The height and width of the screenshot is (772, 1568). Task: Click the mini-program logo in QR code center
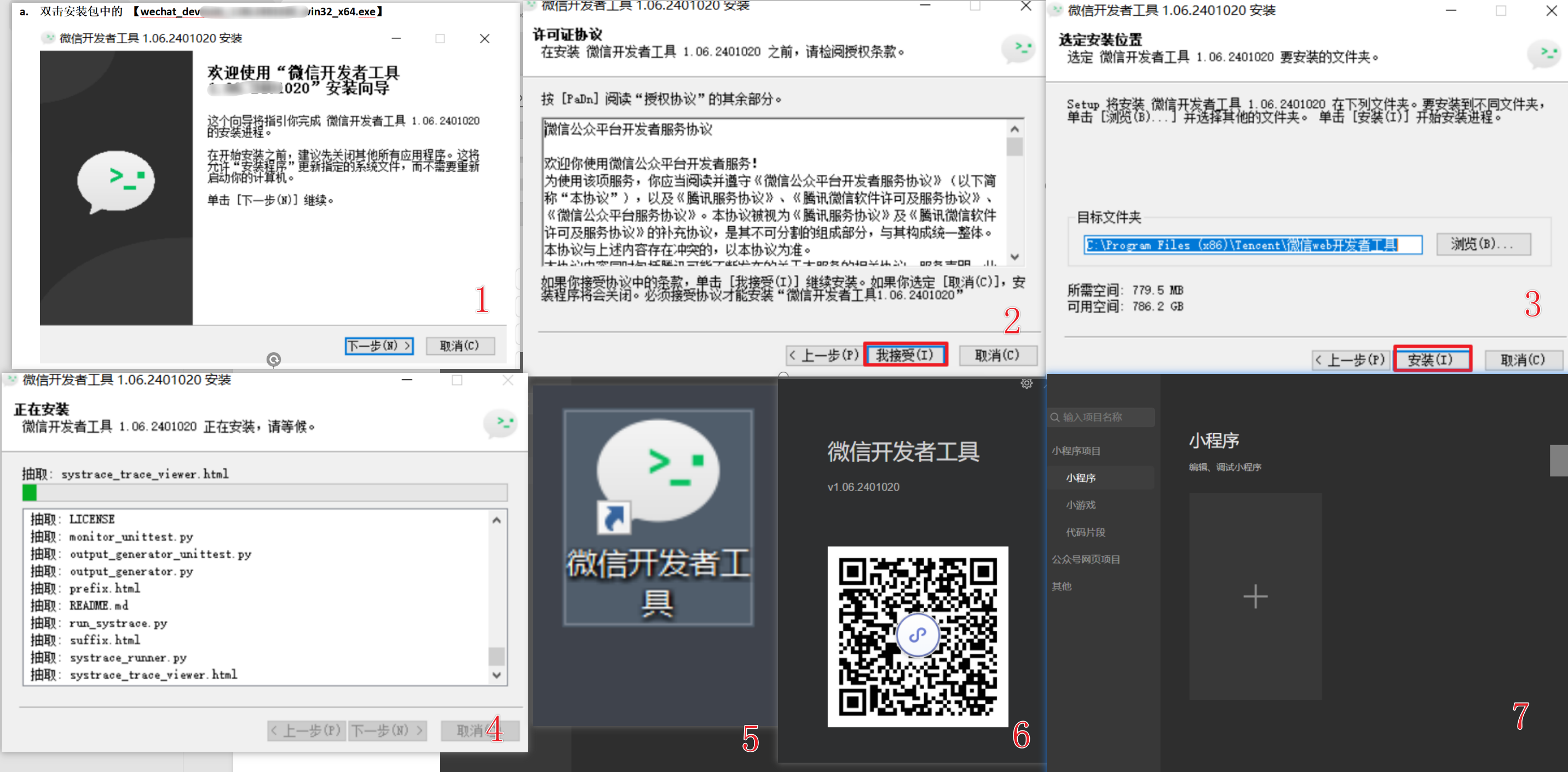pos(918,635)
